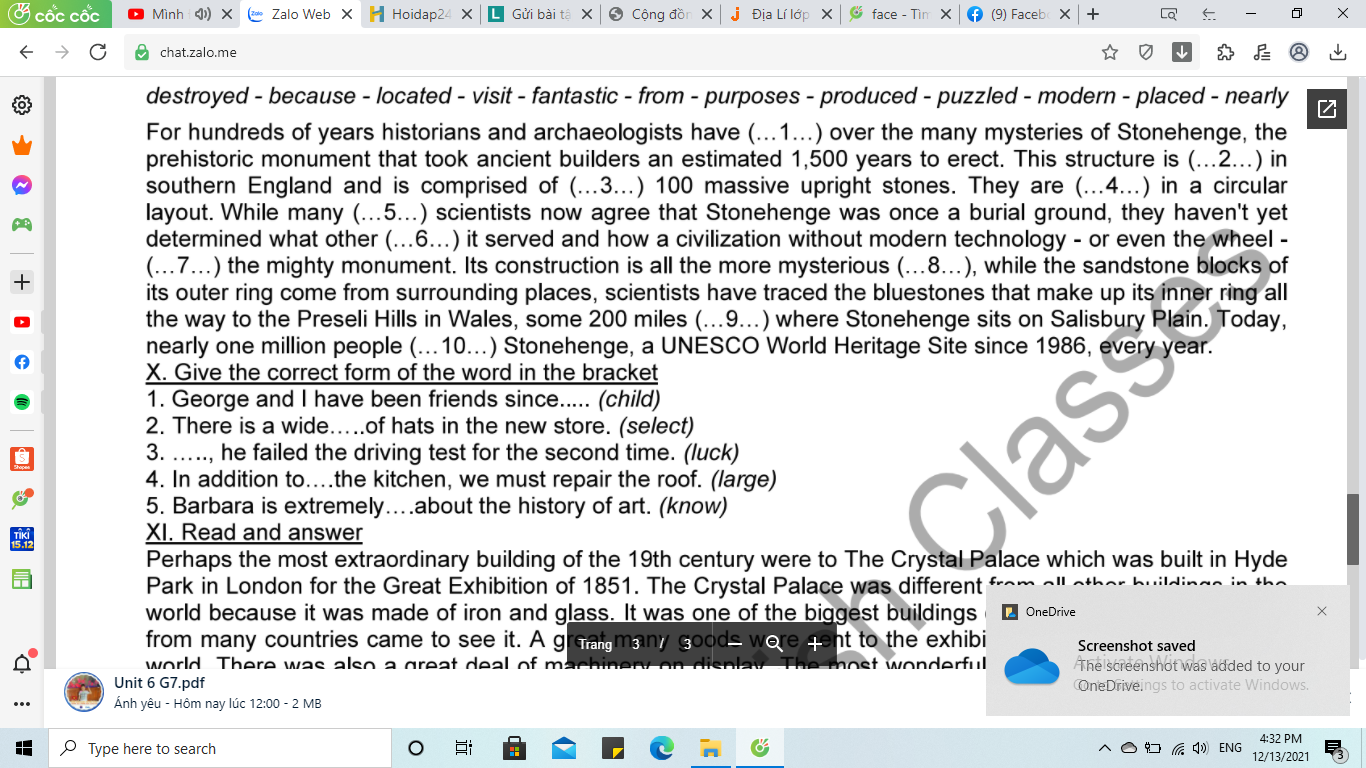Zoom out the PDF with minus button
This screenshot has width=1366, height=768.
[x=734, y=644]
